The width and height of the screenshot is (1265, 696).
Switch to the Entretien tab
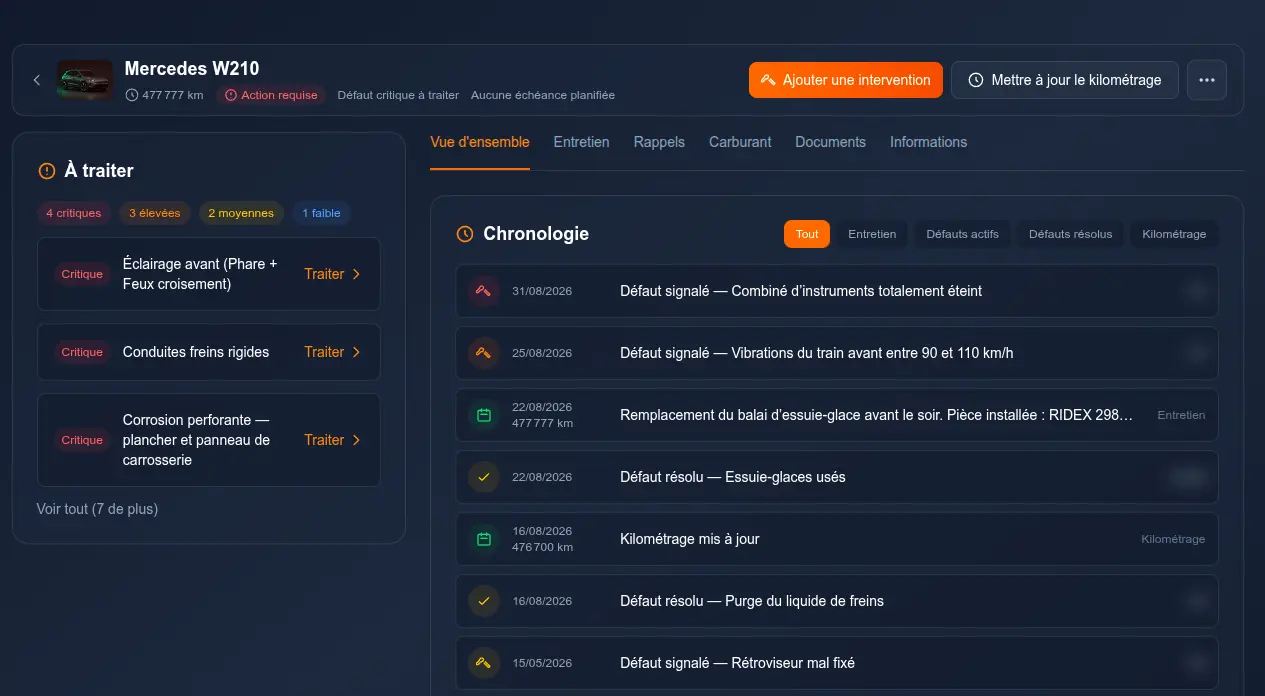point(582,142)
